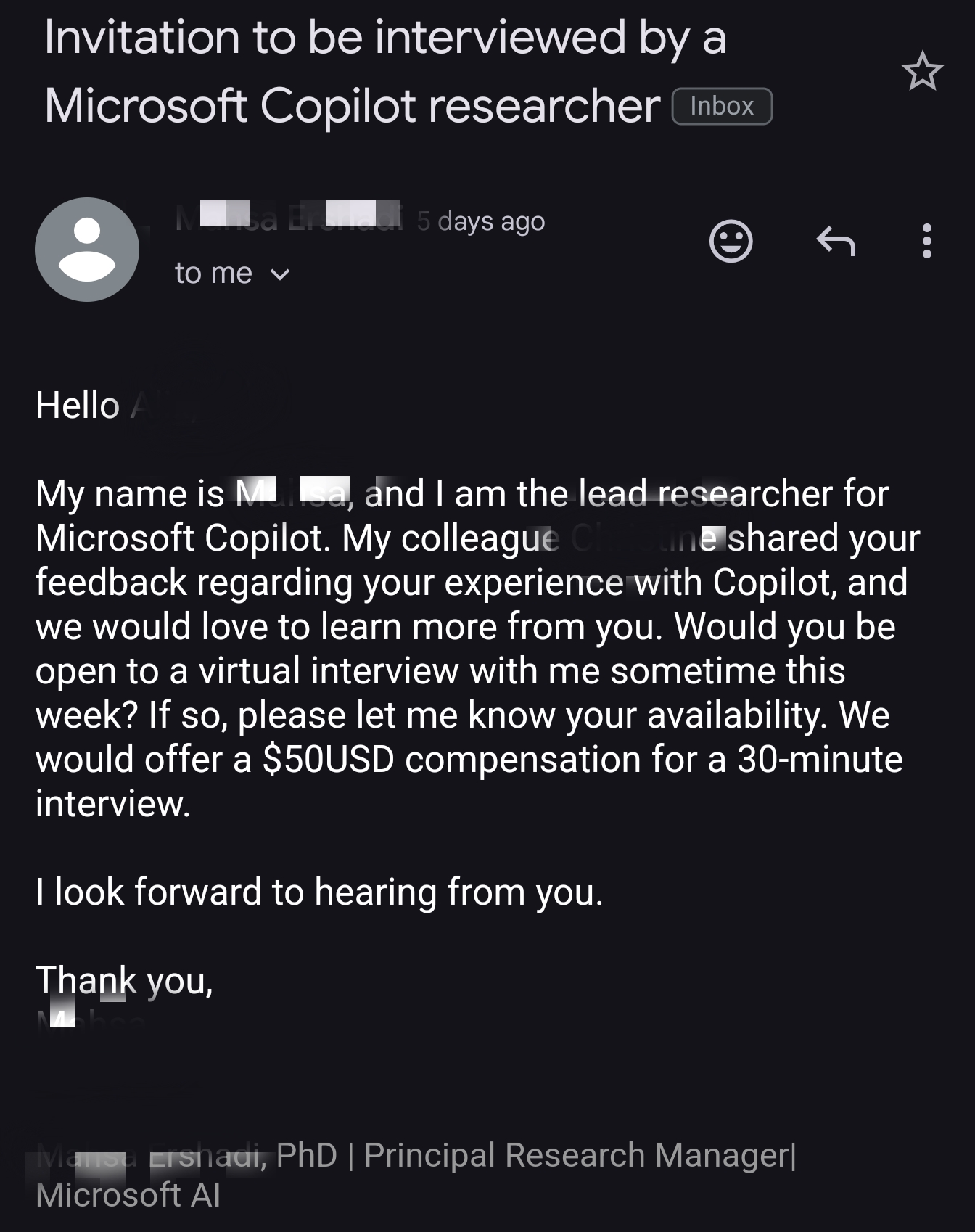
Task: Open the three-dot more options menu
Action: point(926,241)
